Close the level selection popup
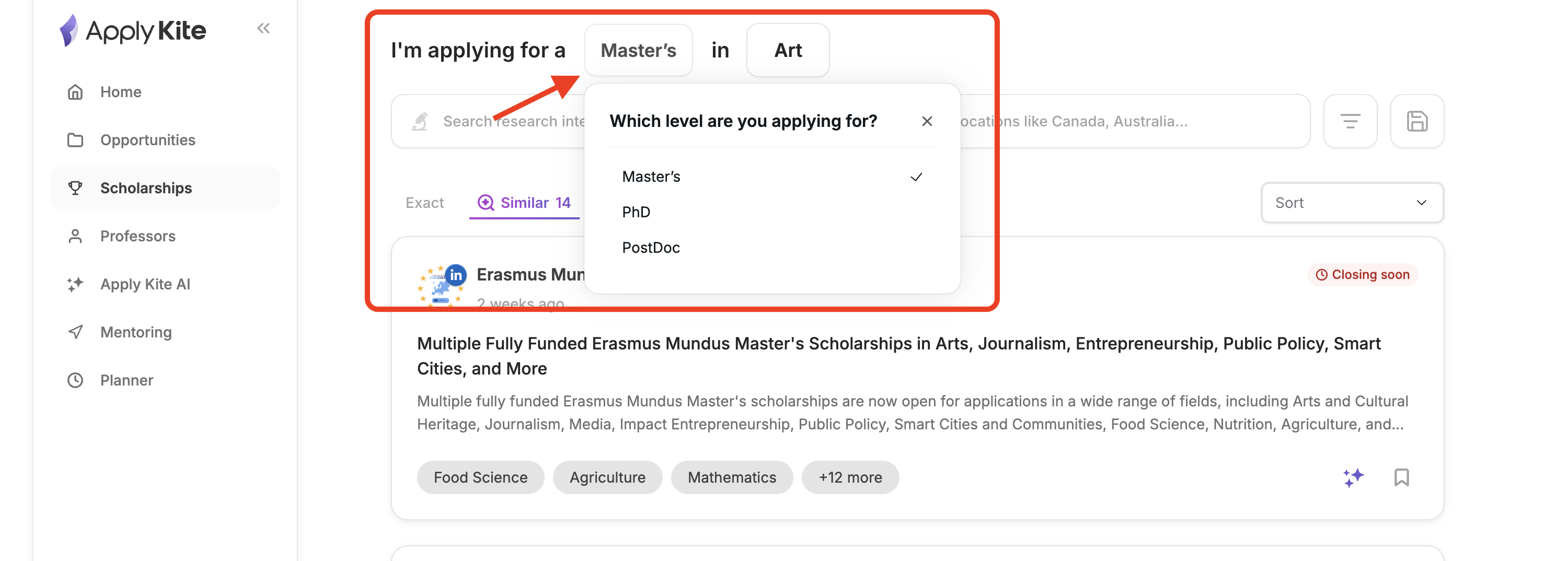This screenshot has height=561, width=1568. click(927, 121)
